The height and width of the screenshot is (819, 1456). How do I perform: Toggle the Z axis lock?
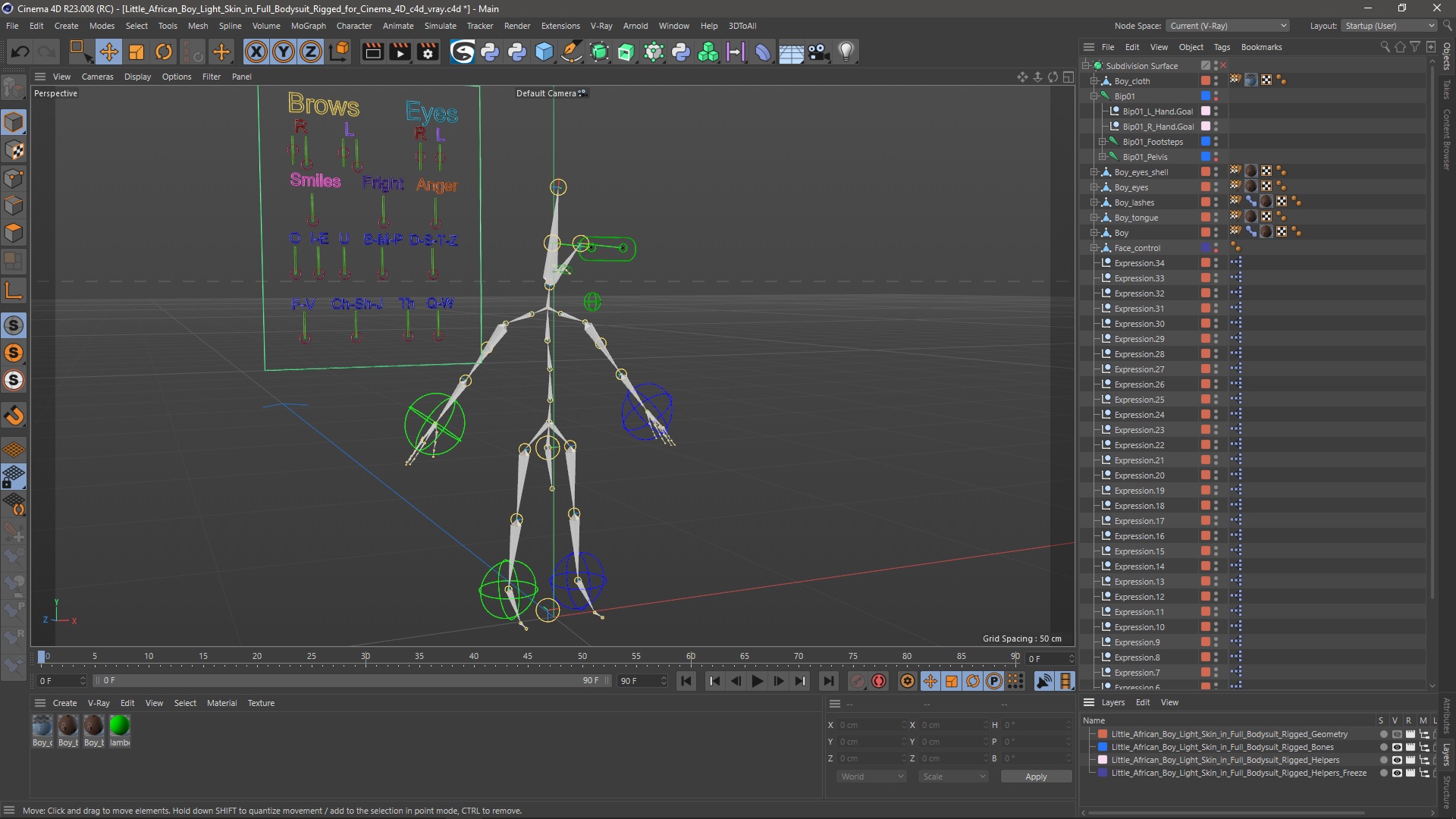pos(311,52)
